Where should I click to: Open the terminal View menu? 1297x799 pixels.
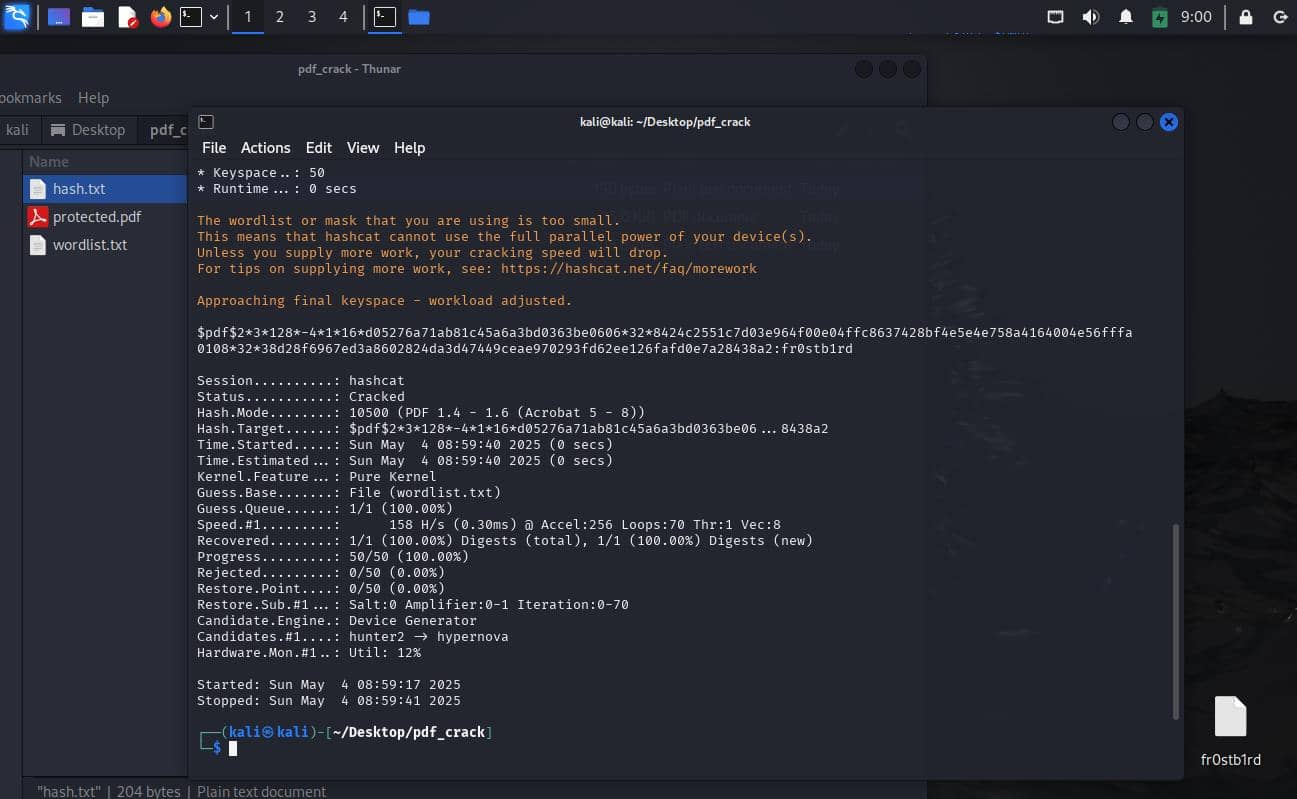(362, 148)
